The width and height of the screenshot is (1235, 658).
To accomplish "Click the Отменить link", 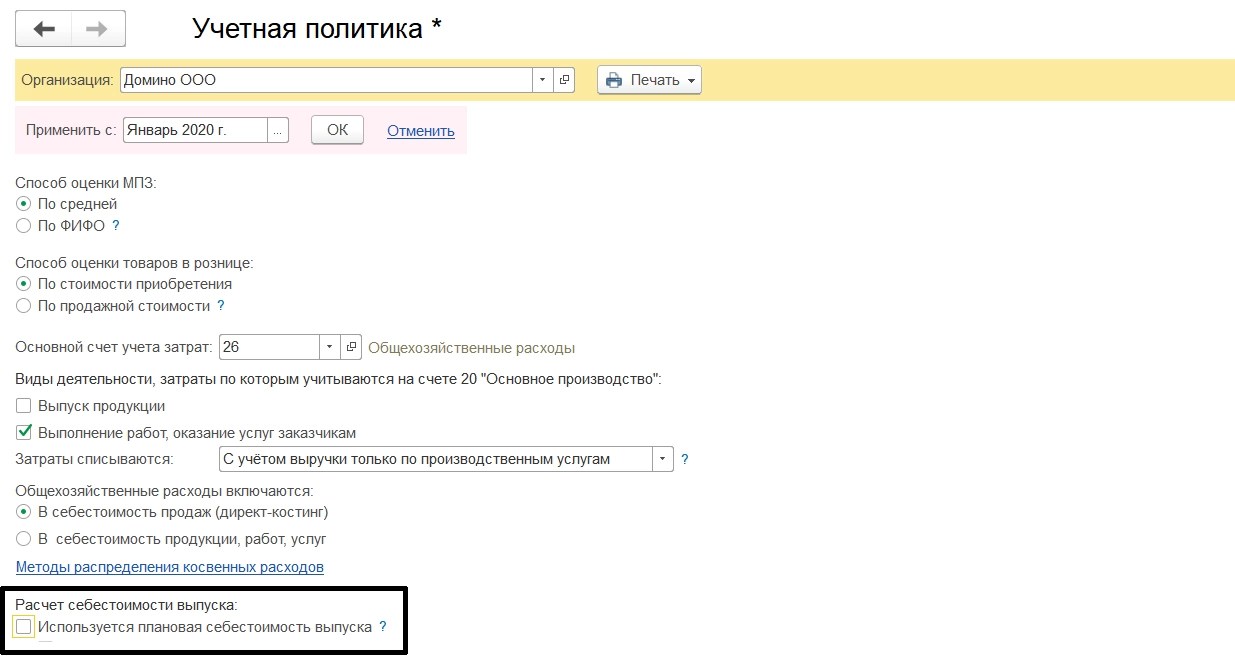I will tap(420, 131).
